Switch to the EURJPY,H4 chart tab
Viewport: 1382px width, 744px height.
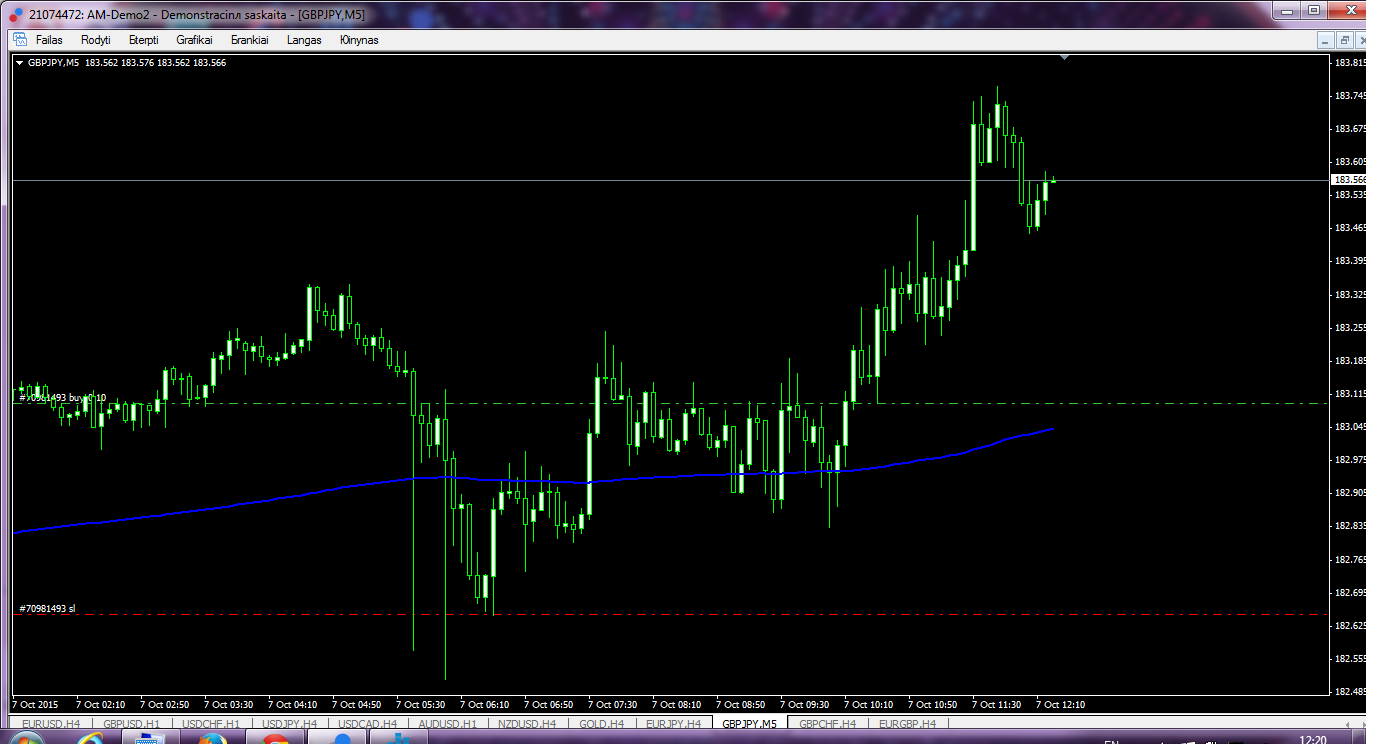[x=673, y=724]
